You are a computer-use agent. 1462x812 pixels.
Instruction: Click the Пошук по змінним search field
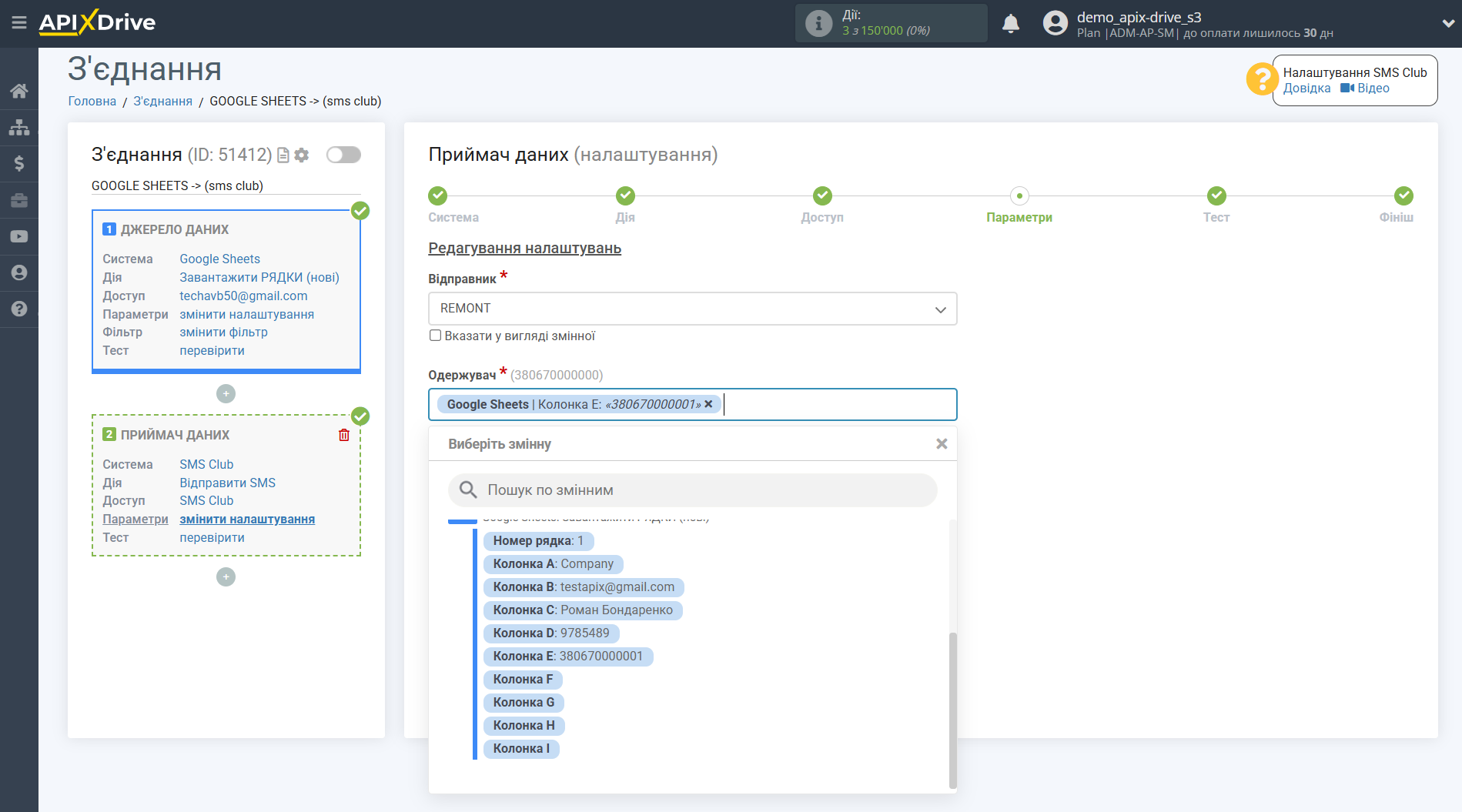[692, 490]
